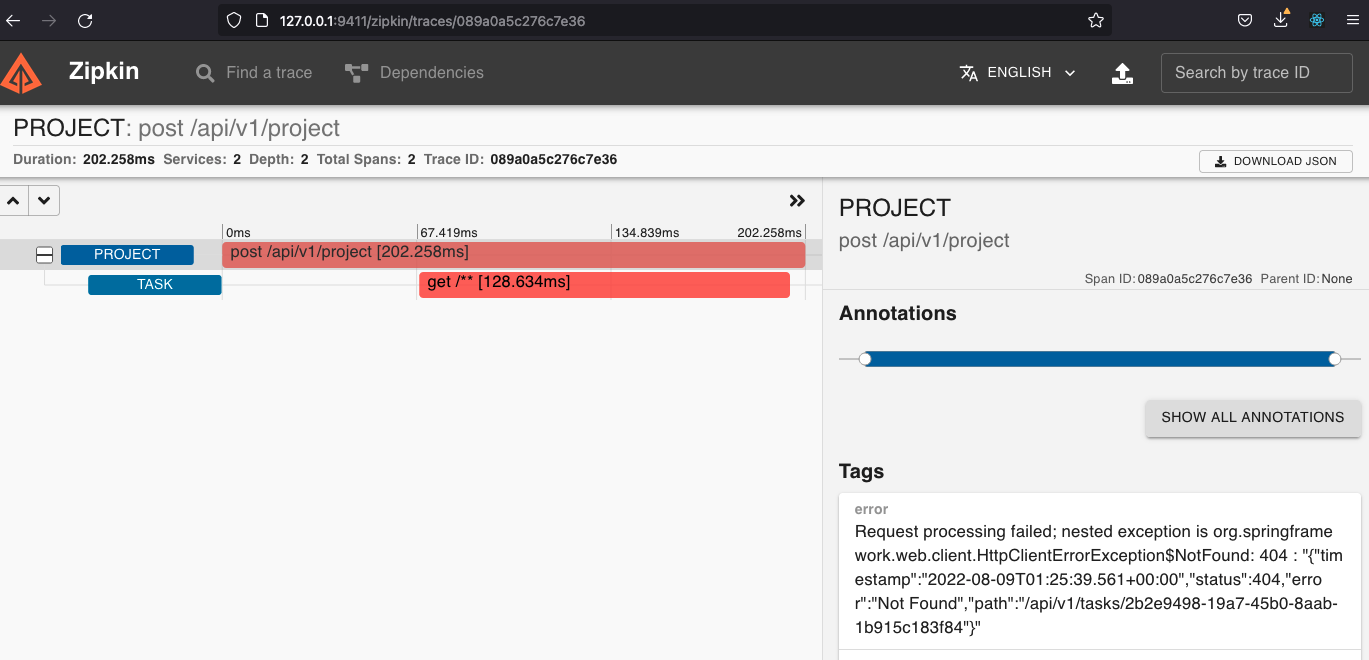Screen dimensions: 1369x660
Task: Click the Zipkin logo icon
Action: (21, 73)
